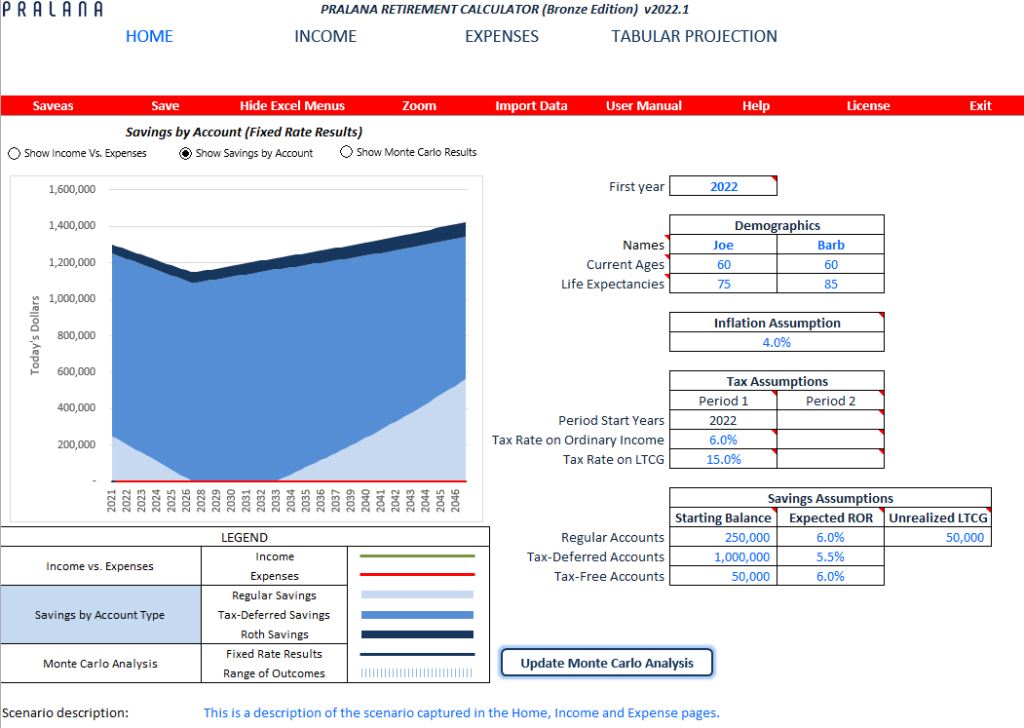Select Hide Excel Menus

pyautogui.click(x=290, y=105)
